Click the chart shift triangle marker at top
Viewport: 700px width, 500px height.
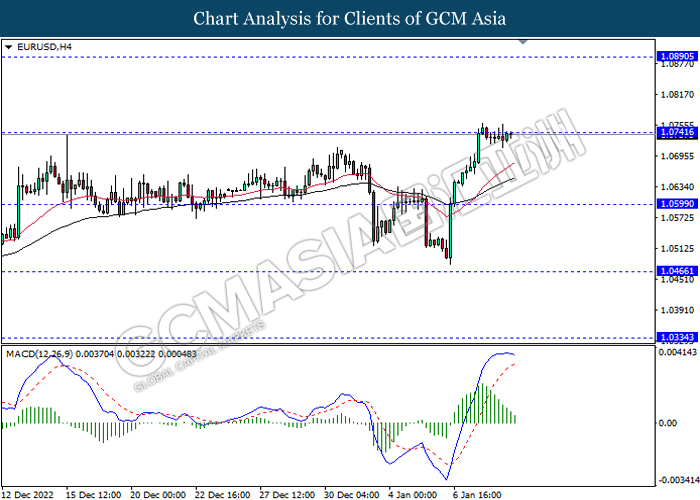coord(523,42)
